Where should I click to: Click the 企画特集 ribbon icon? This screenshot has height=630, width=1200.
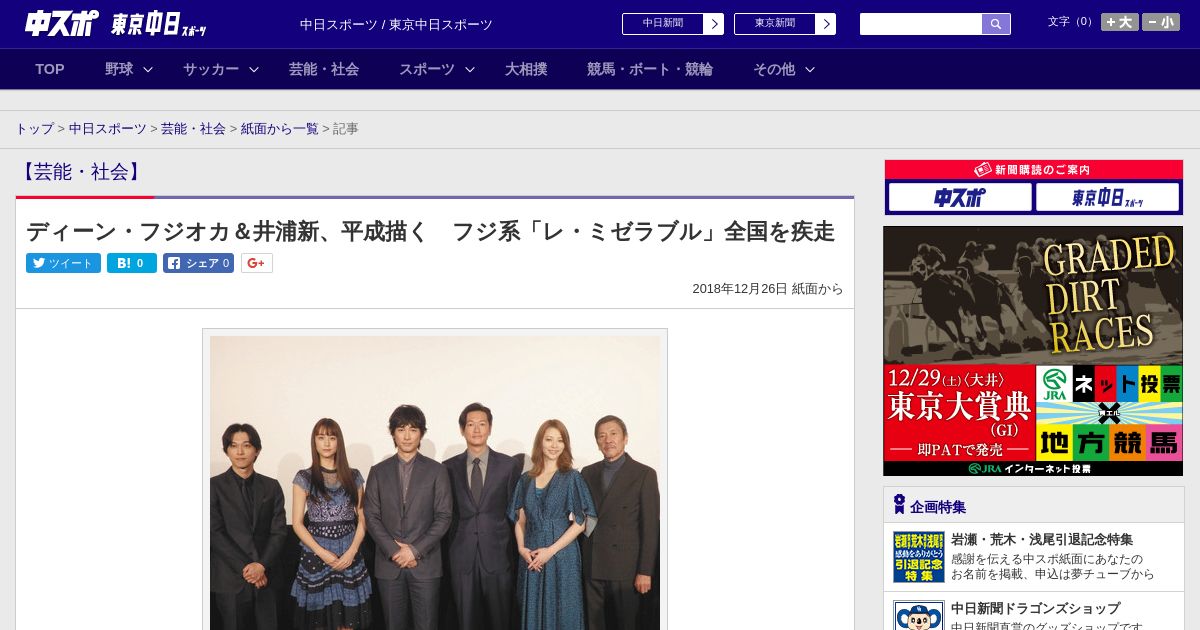click(899, 504)
